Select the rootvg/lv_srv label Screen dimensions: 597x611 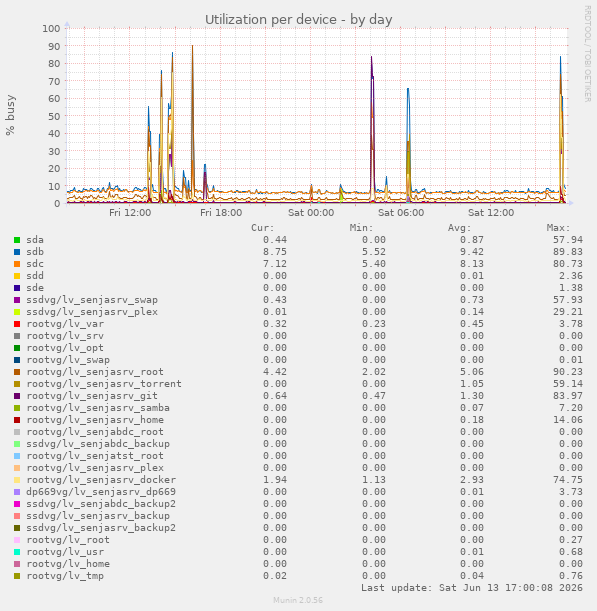point(65,336)
